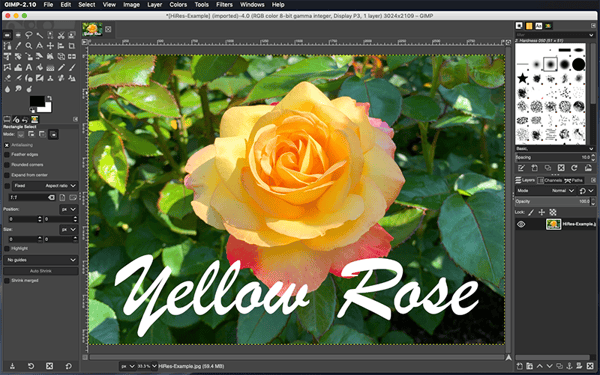Click the portrait orientation button beside 1:1
Screen dimensions: 600x375
pos(62,197)
